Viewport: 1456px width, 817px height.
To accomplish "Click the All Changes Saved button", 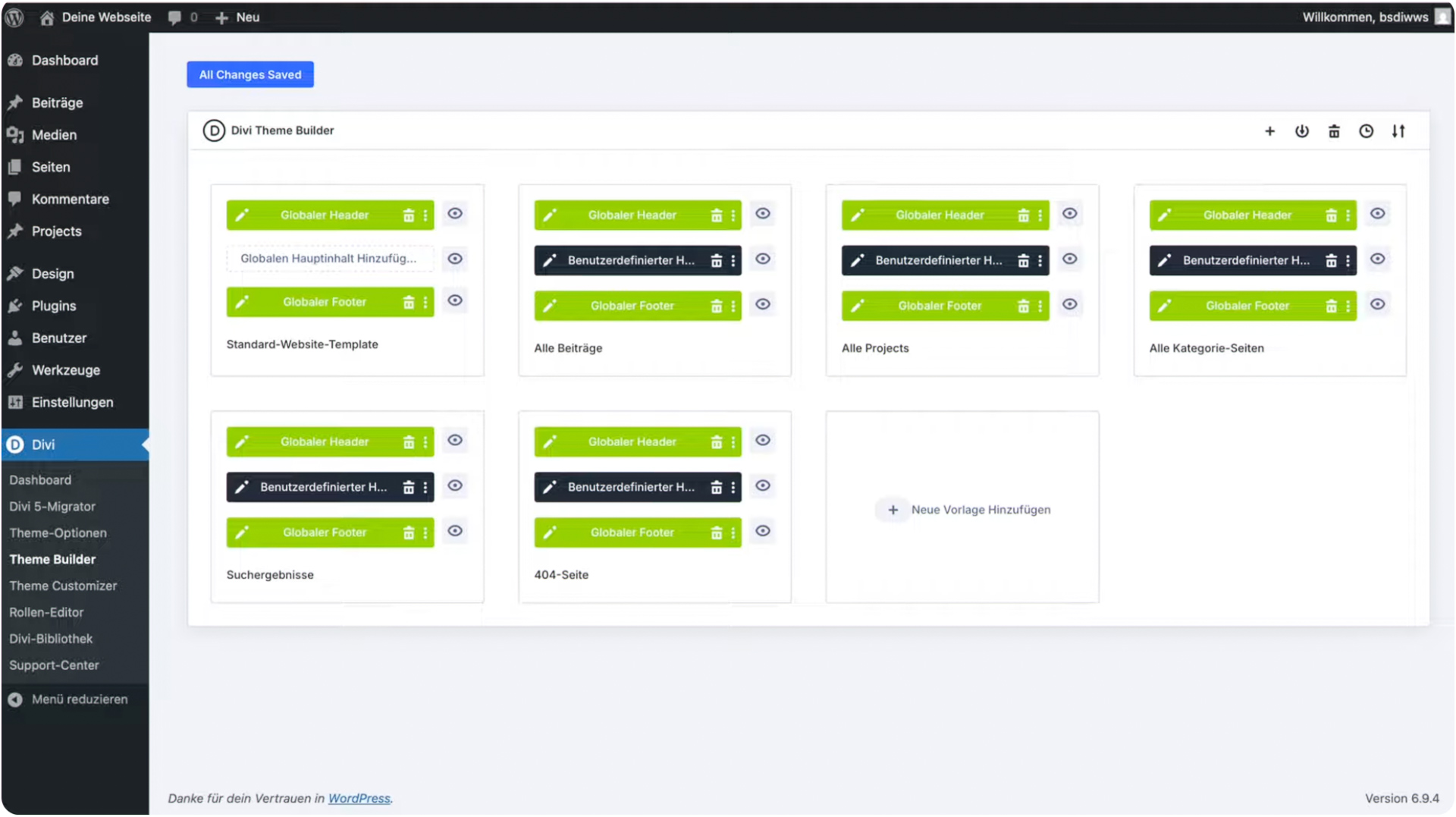I will click(250, 74).
